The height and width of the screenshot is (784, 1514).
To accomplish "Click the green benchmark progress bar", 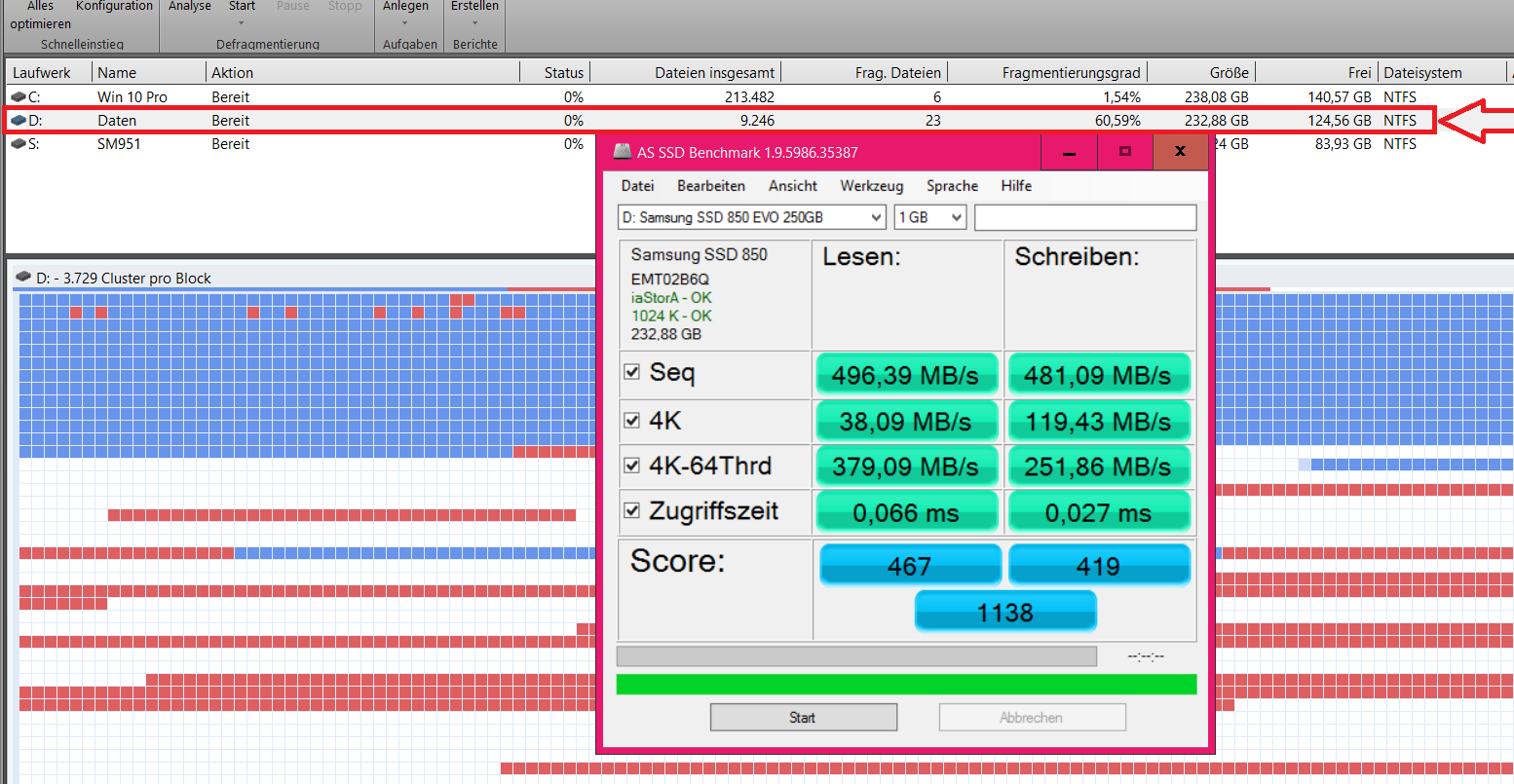I will click(x=906, y=684).
